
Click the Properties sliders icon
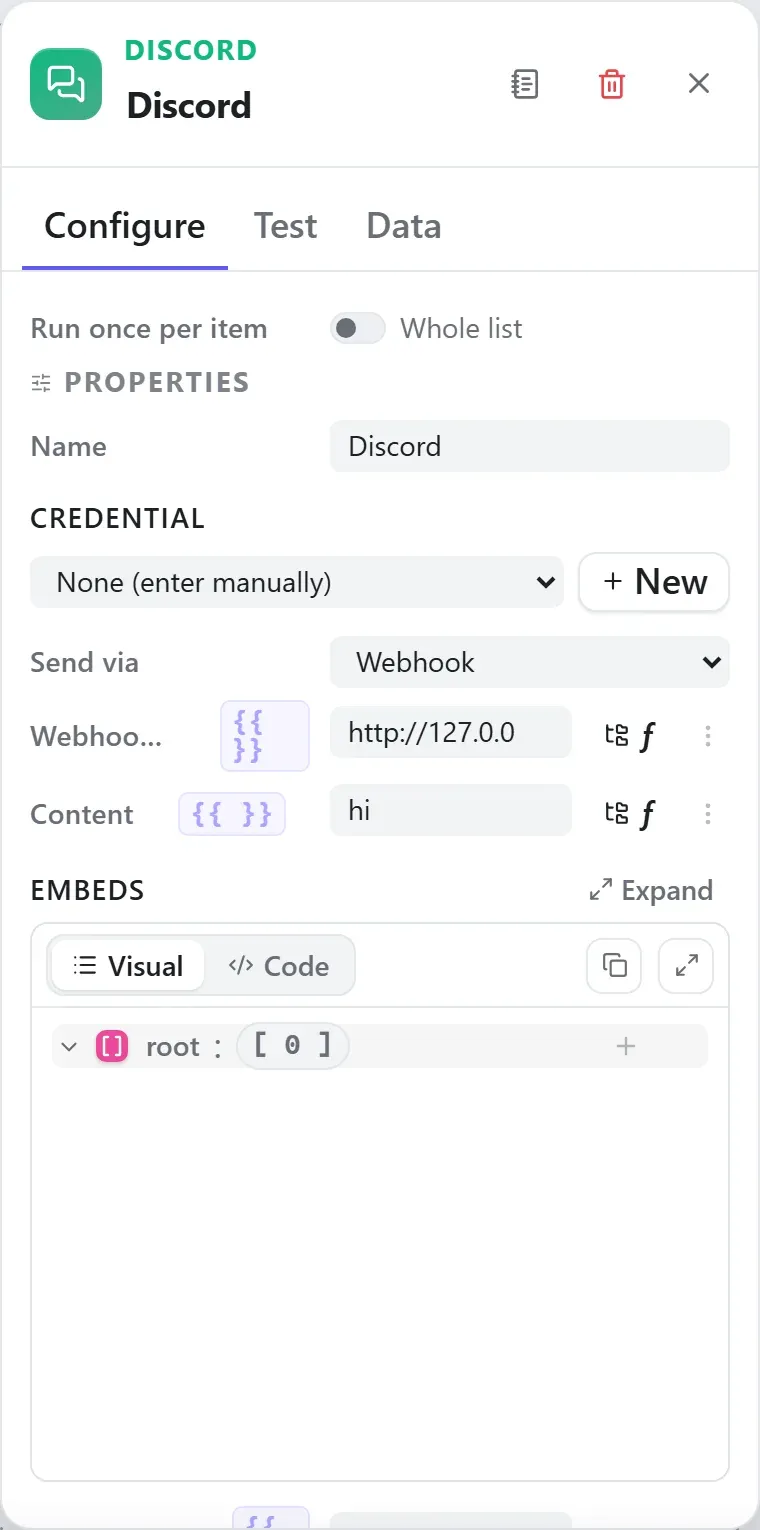pyautogui.click(x=41, y=382)
